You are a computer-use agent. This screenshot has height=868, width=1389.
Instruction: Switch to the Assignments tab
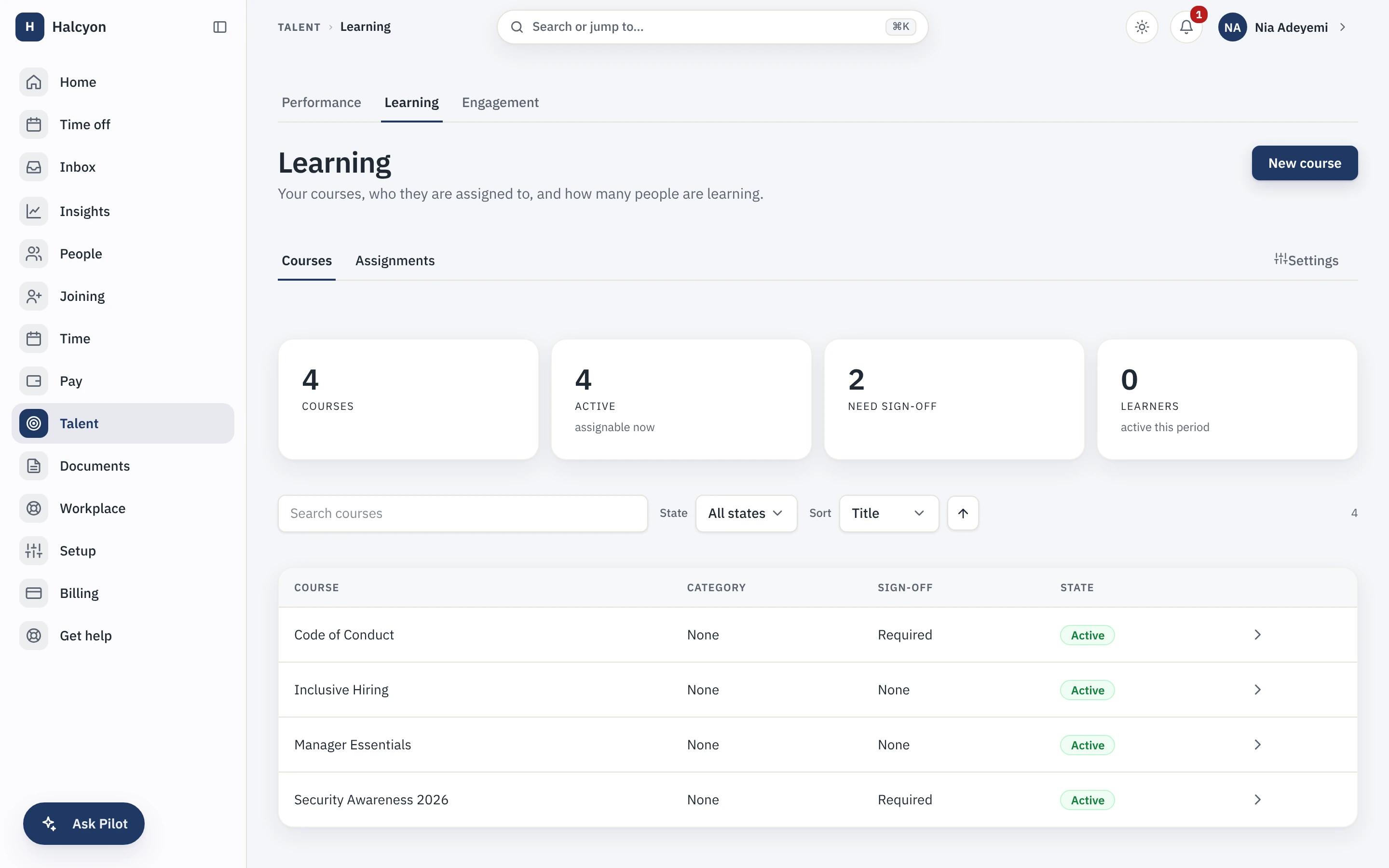coord(395,261)
